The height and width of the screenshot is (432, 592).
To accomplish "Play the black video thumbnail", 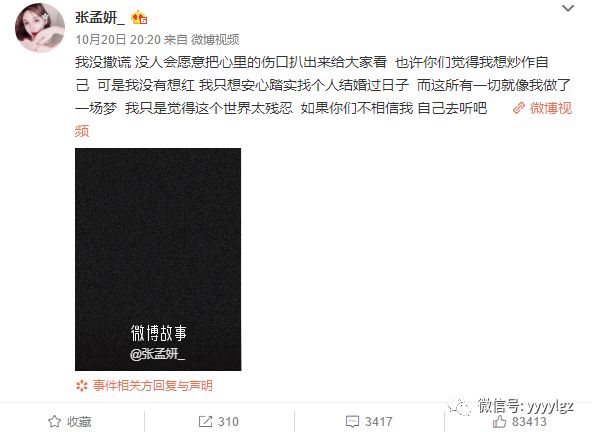I will pyautogui.click(x=158, y=259).
